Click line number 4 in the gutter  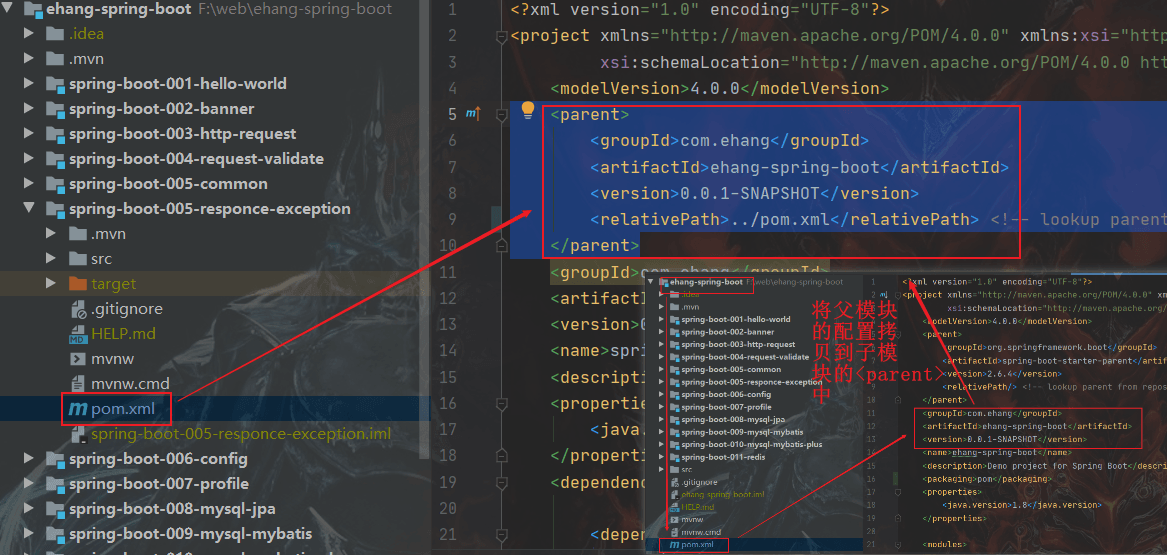pos(453,89)
